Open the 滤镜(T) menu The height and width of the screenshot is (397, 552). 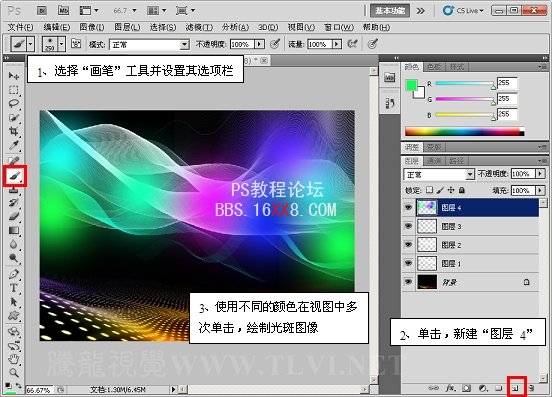199,27
